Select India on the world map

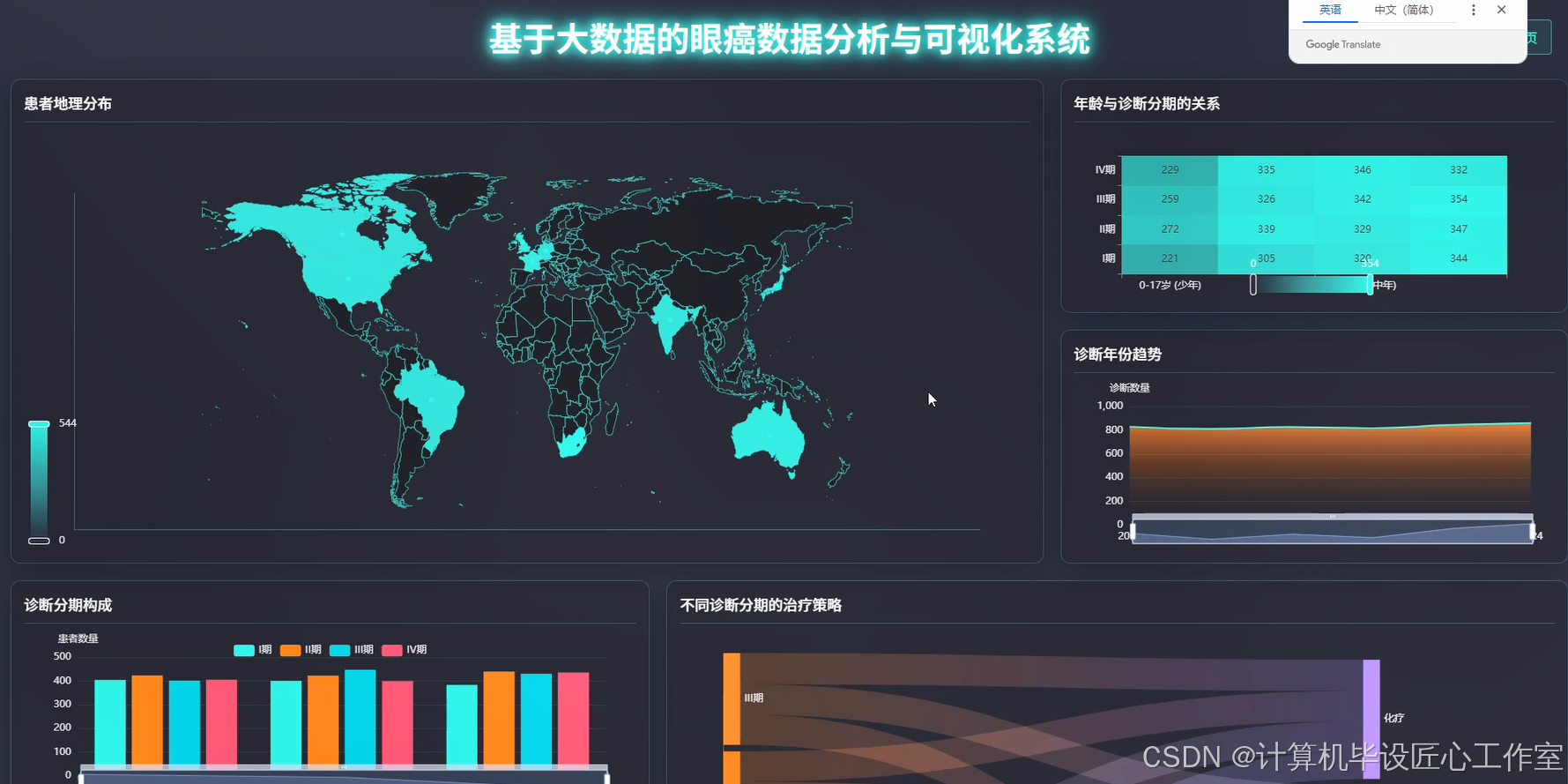click(672, 319)
